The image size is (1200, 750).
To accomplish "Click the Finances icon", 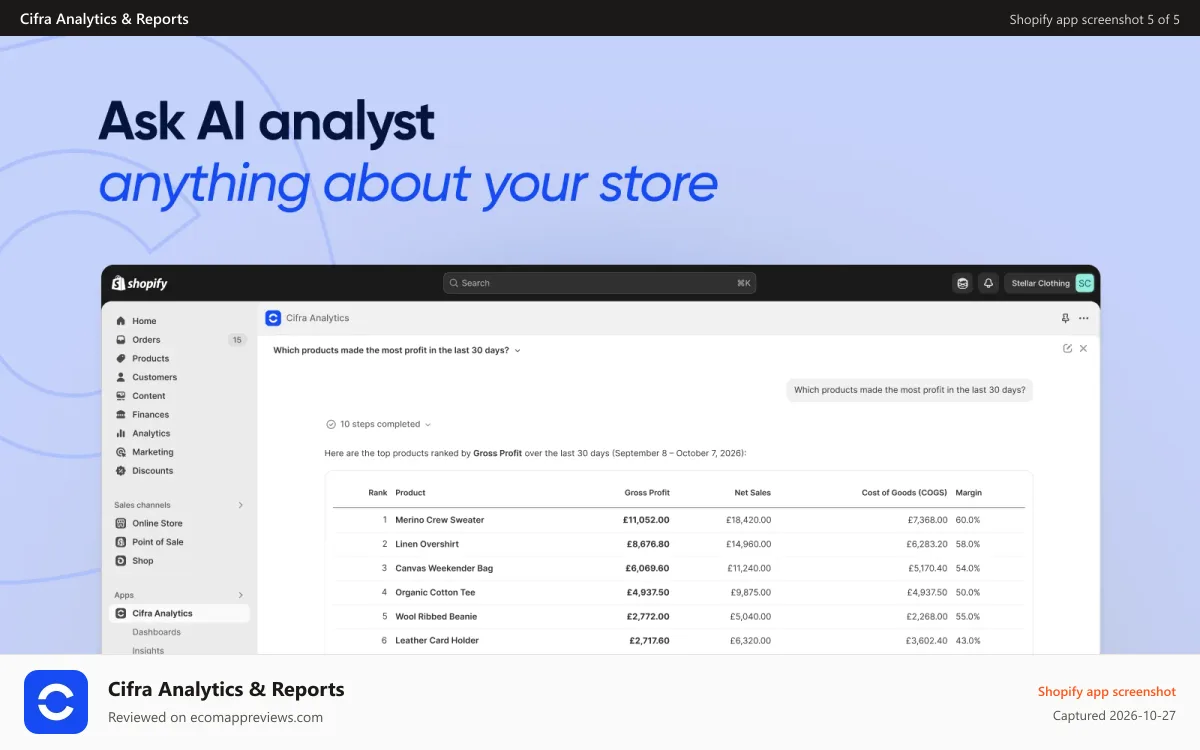I will coord(121,414).
